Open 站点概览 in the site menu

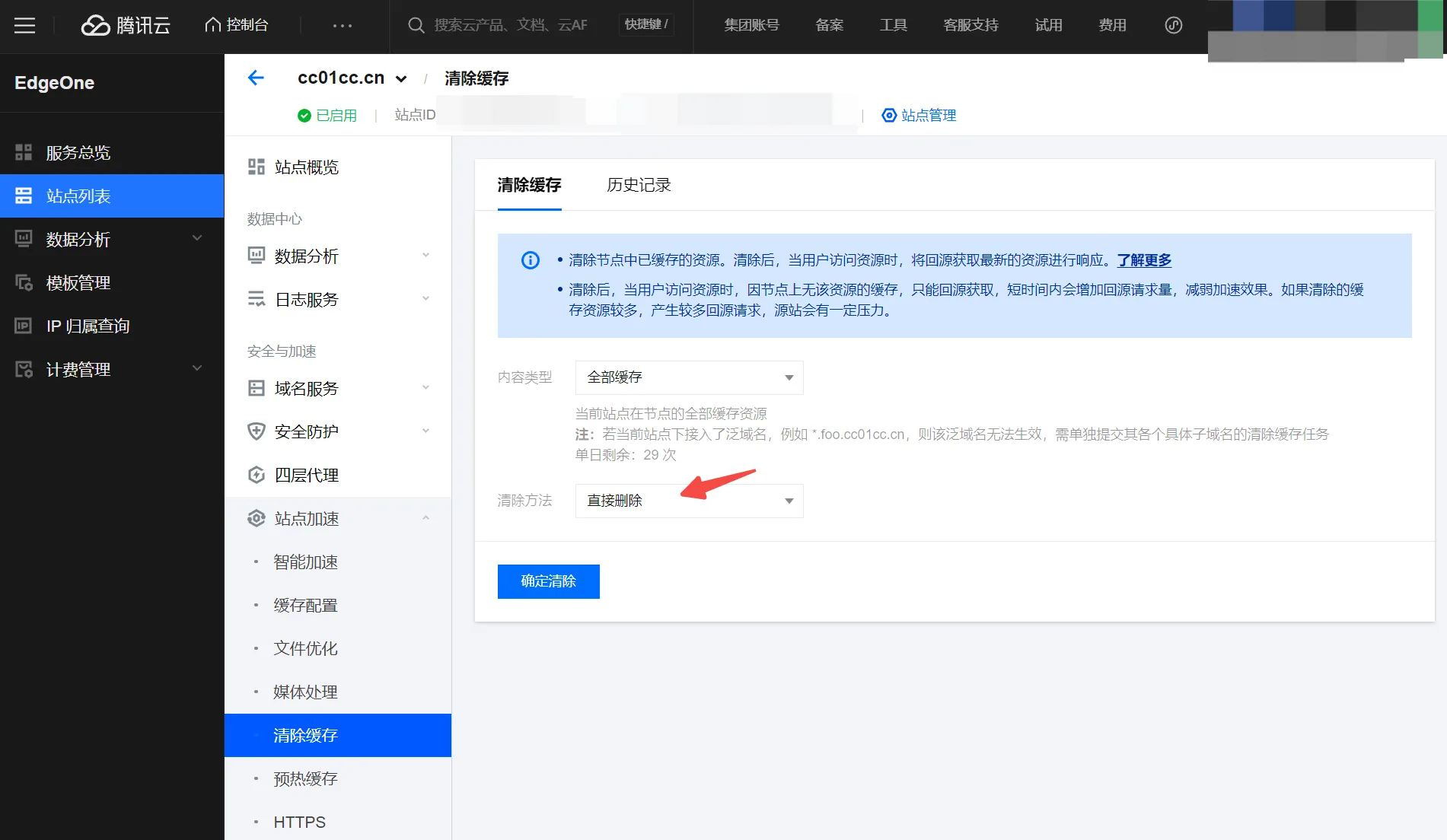[338, 167]
